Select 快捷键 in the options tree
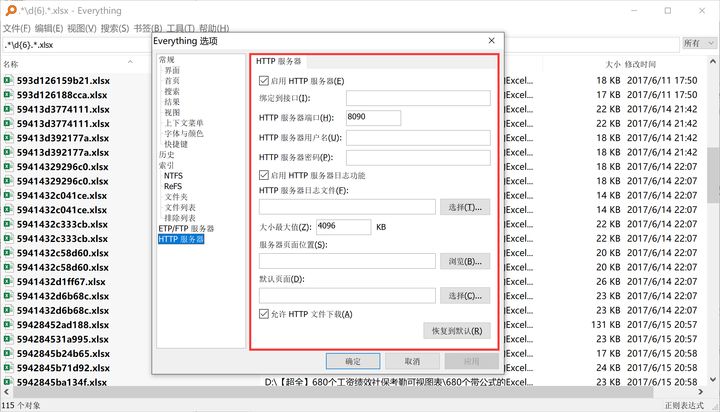720x412 pixels. coord(176,144)
